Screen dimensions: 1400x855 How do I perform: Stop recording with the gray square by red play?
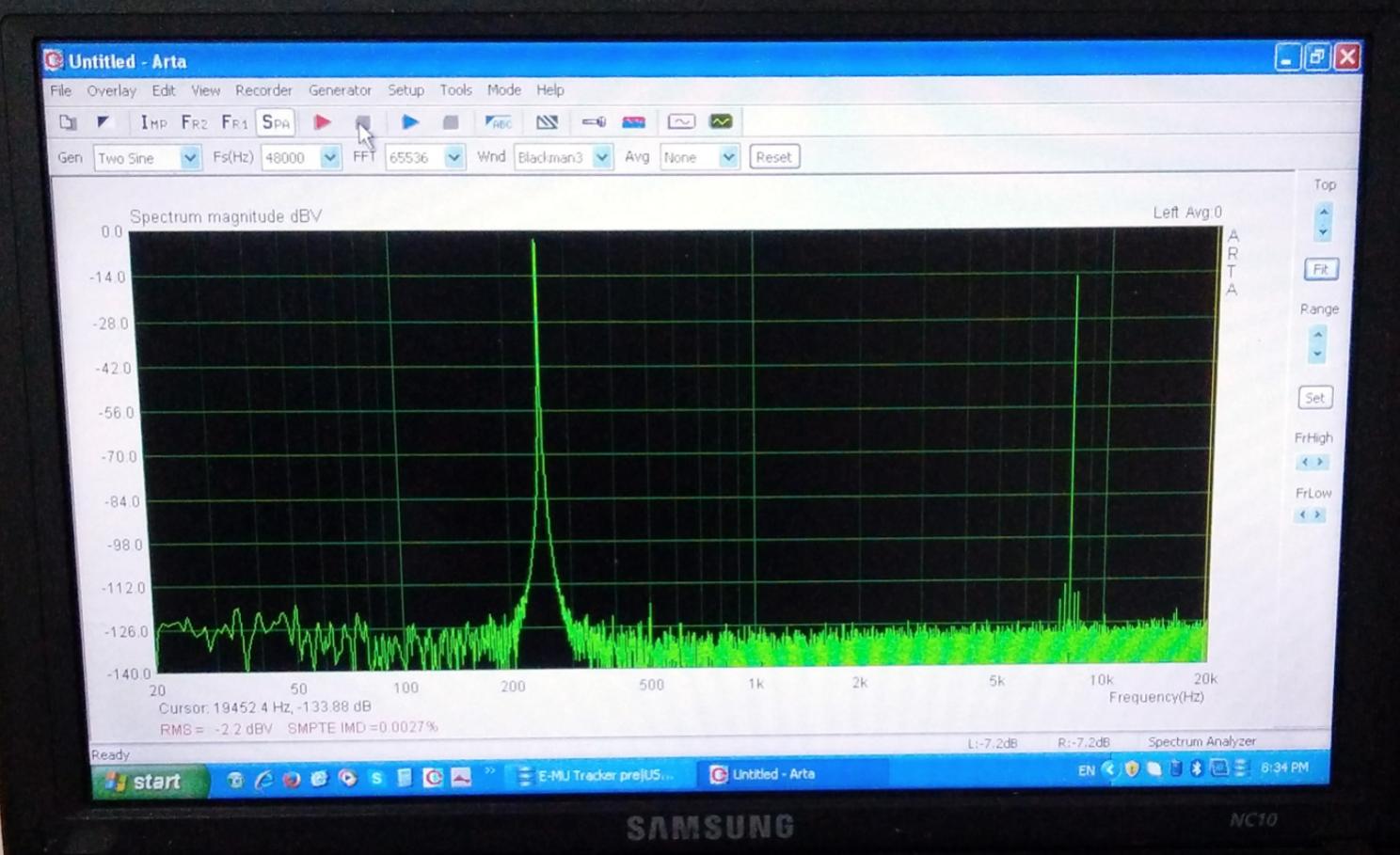[362, 122]
